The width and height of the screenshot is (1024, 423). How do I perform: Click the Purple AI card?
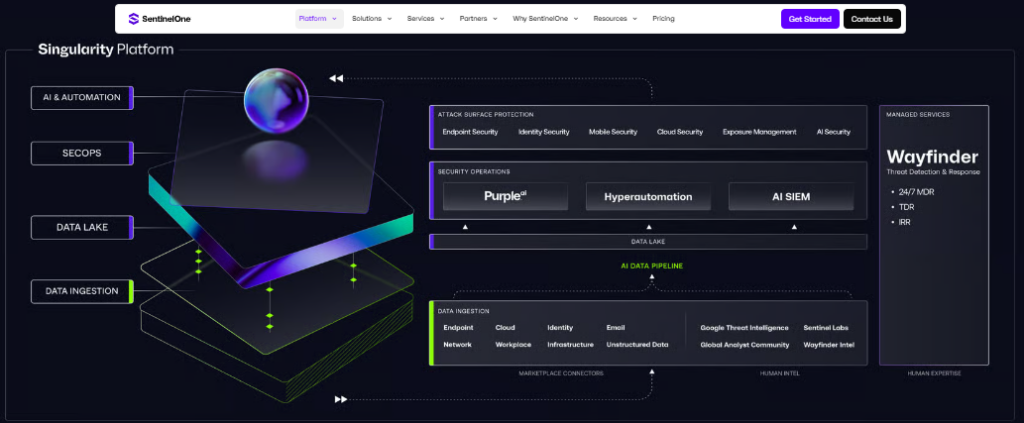click(505, 196)
